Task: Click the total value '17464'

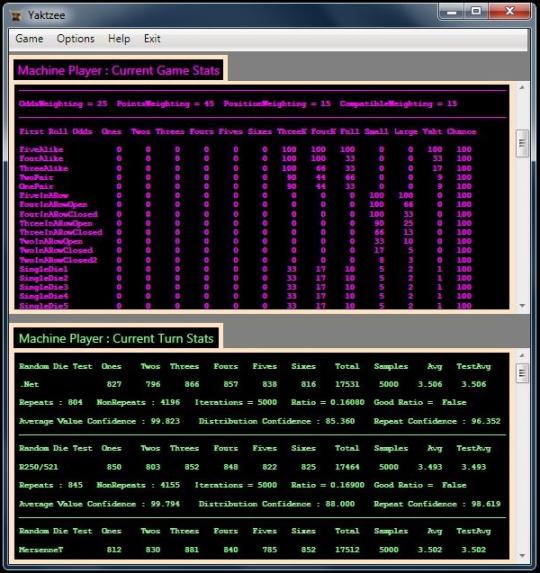Action: pyautogui.click(x=347, y=467)
